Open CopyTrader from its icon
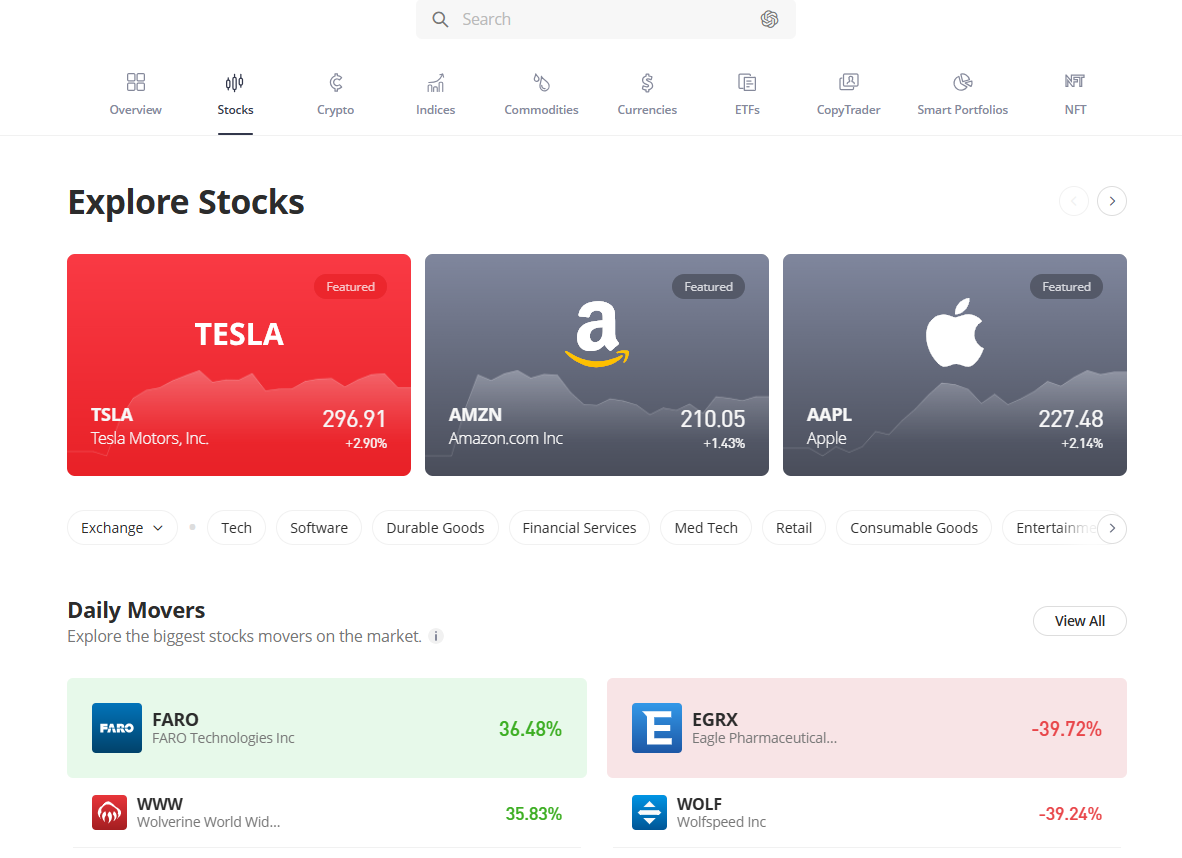 848,84
